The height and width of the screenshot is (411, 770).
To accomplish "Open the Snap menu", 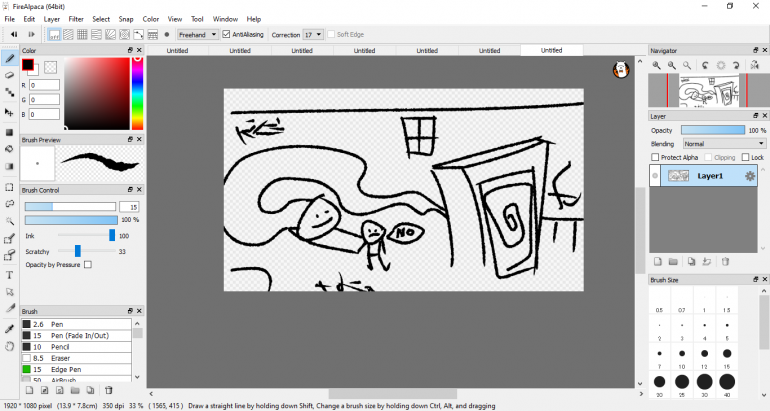I will [126, 19].
